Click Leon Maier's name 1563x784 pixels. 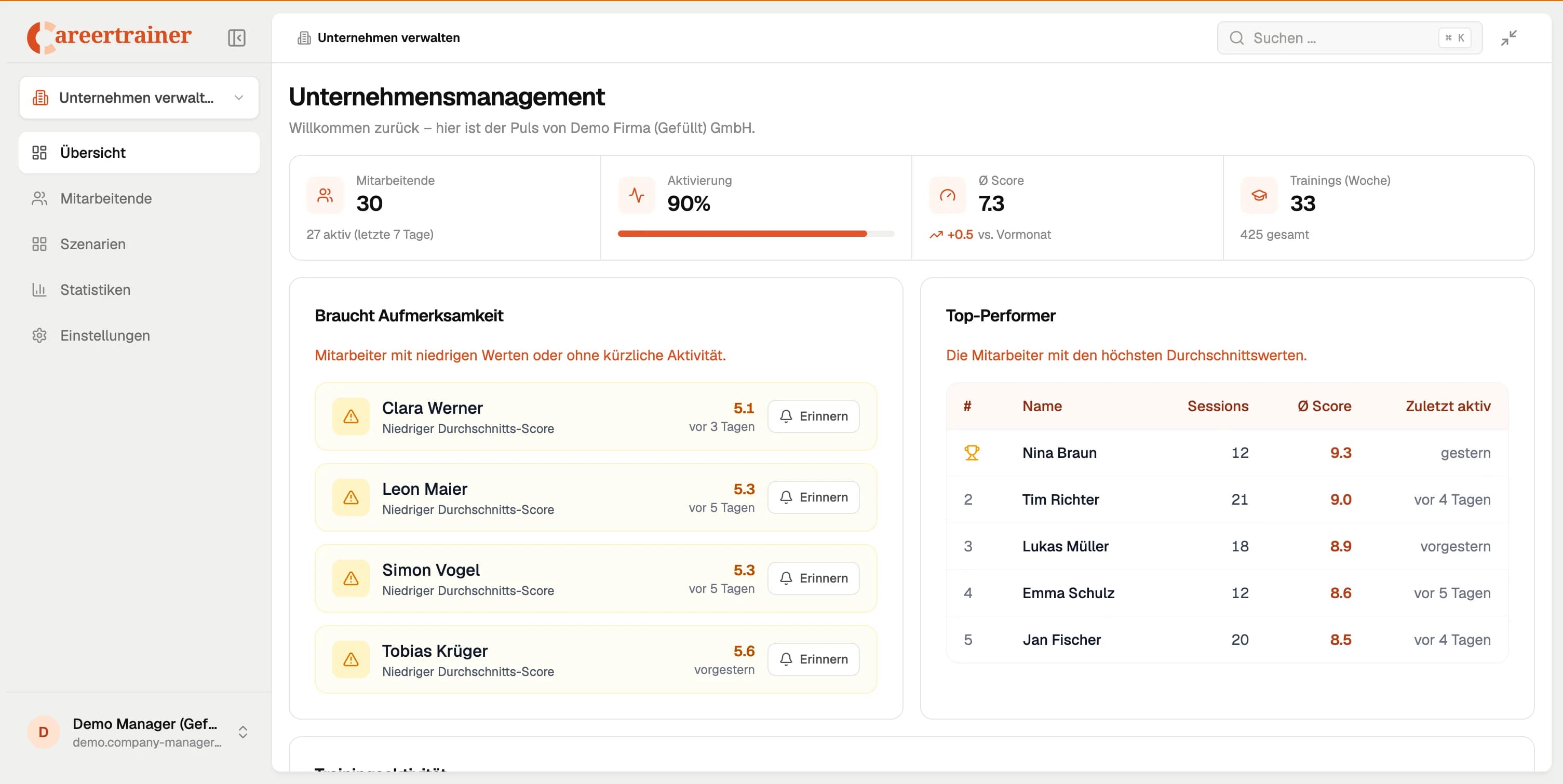tap(424, 489)
